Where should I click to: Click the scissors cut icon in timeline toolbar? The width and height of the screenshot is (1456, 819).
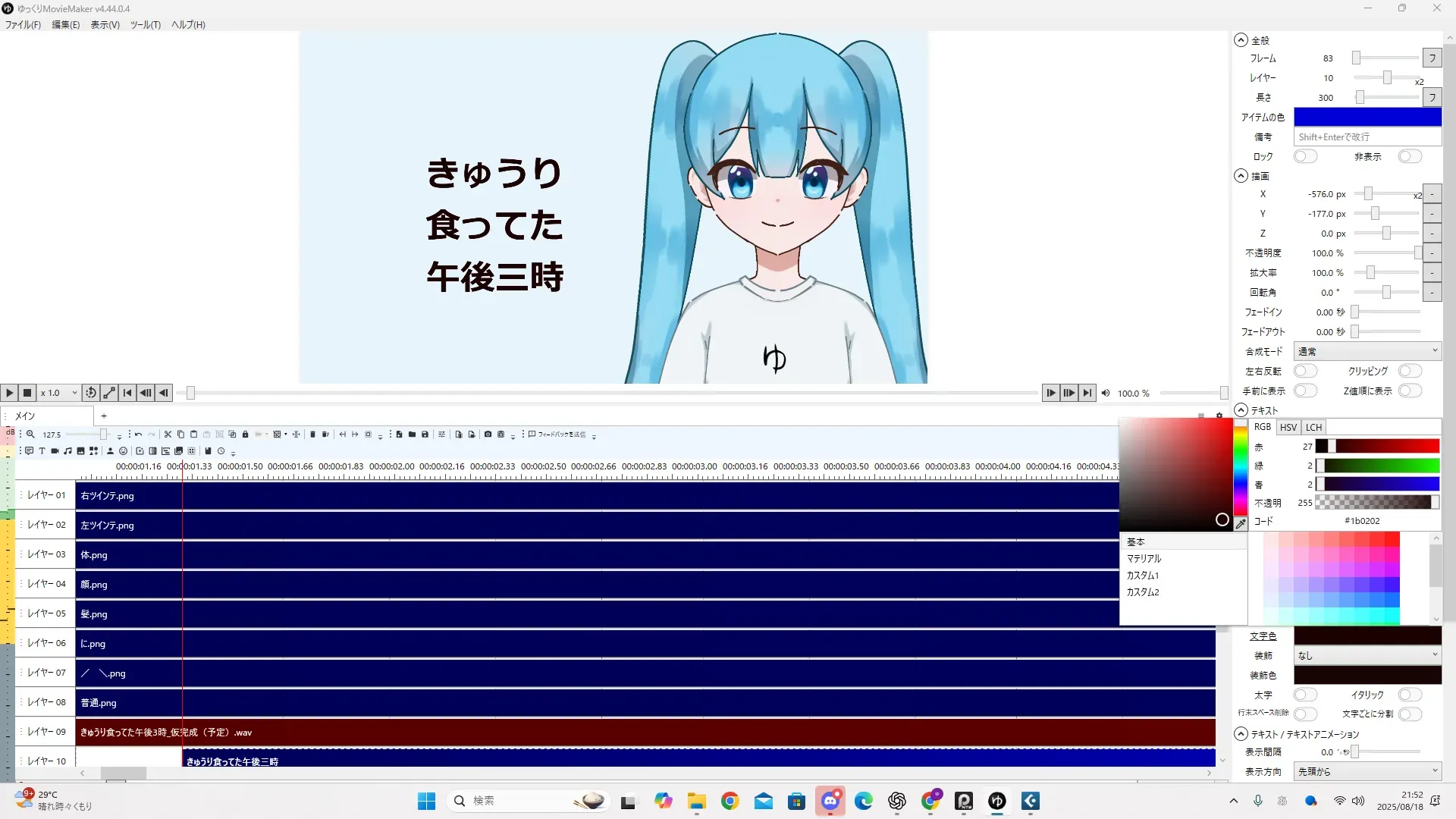click(x=168, y=435)
